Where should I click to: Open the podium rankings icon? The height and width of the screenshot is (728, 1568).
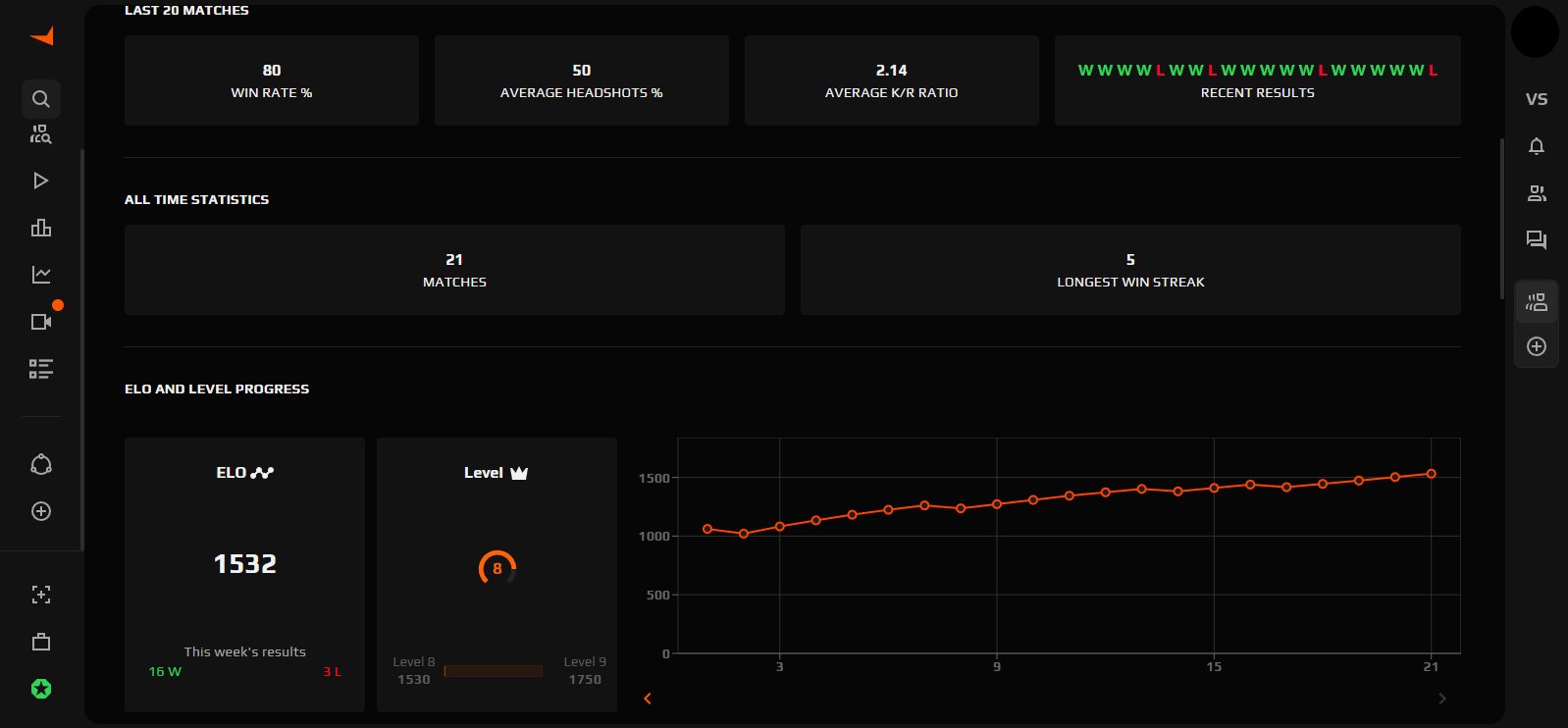pos(41,228)
